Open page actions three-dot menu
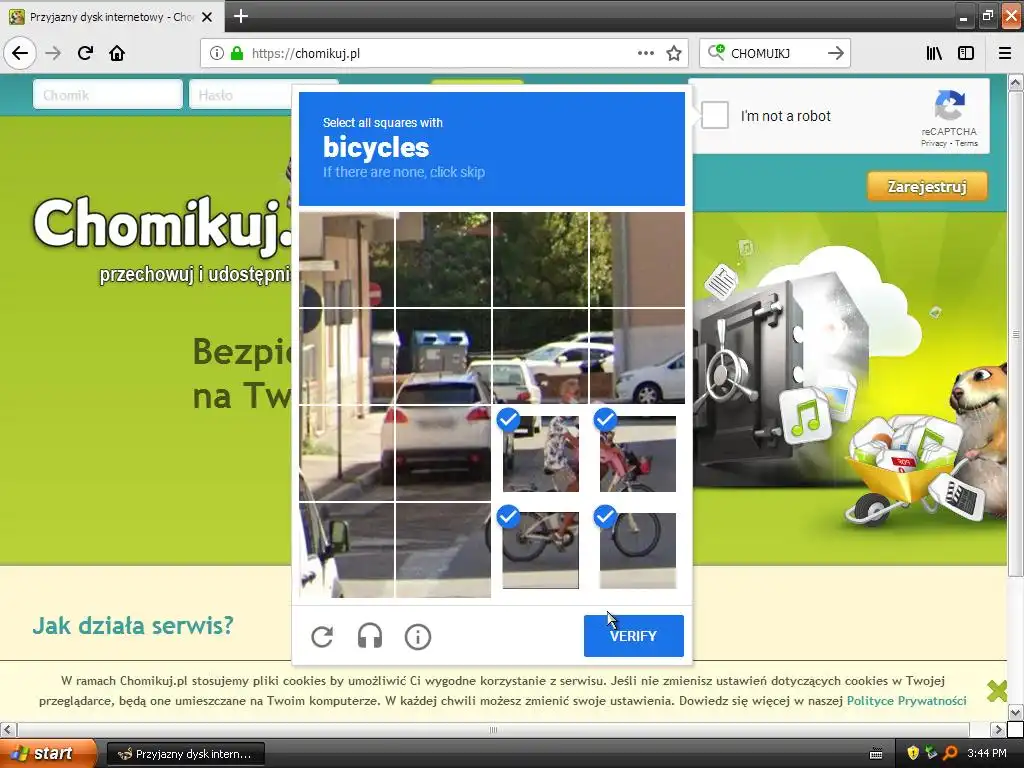Image resolution: width=1024 pixels, height=768 pixels. click(x=646, y=54)
